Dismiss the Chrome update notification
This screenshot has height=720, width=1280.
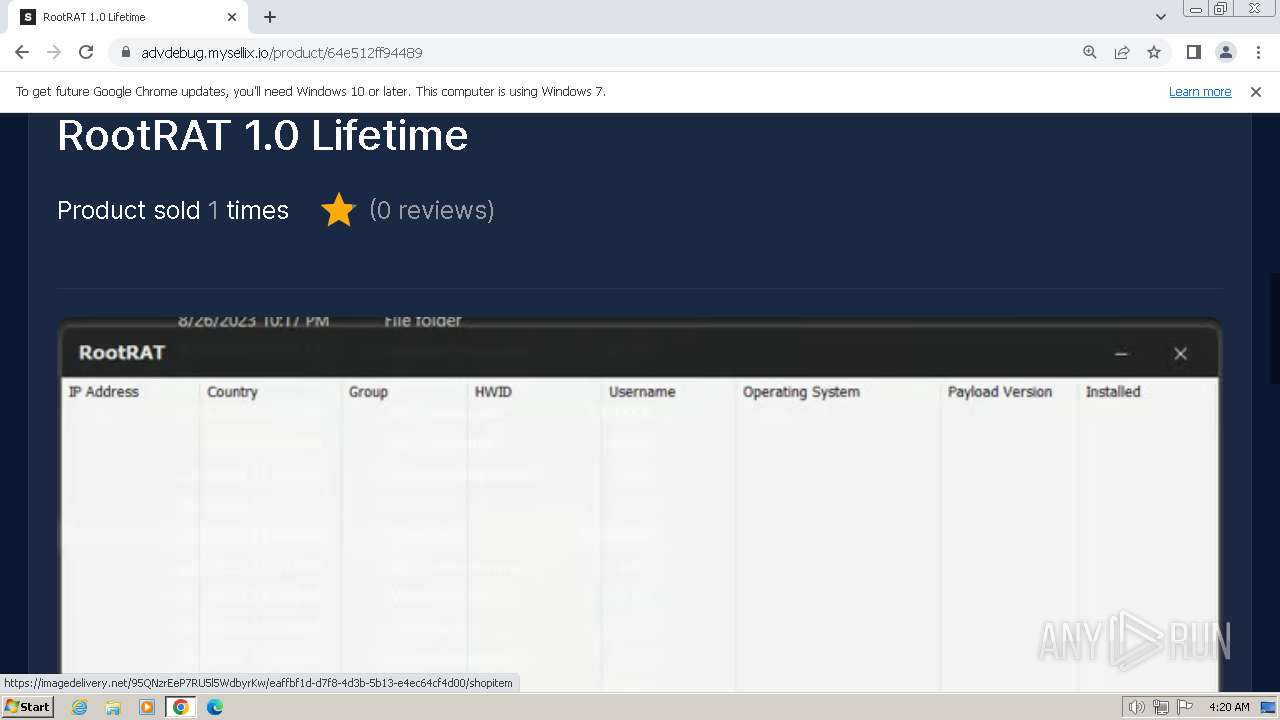point(1256,91)
